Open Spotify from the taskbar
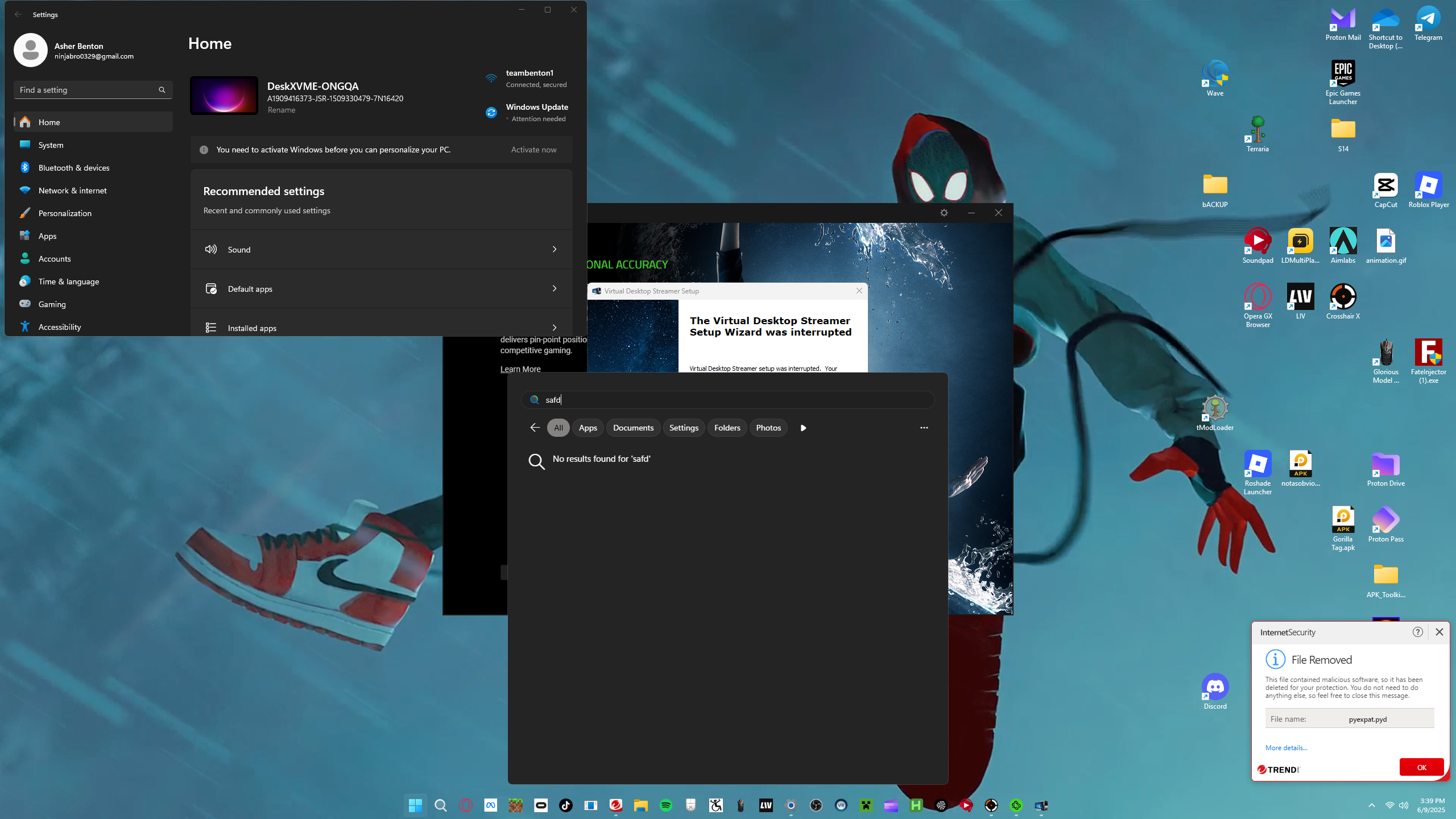This screenshot has height=819, width=1456. point(665,805)
